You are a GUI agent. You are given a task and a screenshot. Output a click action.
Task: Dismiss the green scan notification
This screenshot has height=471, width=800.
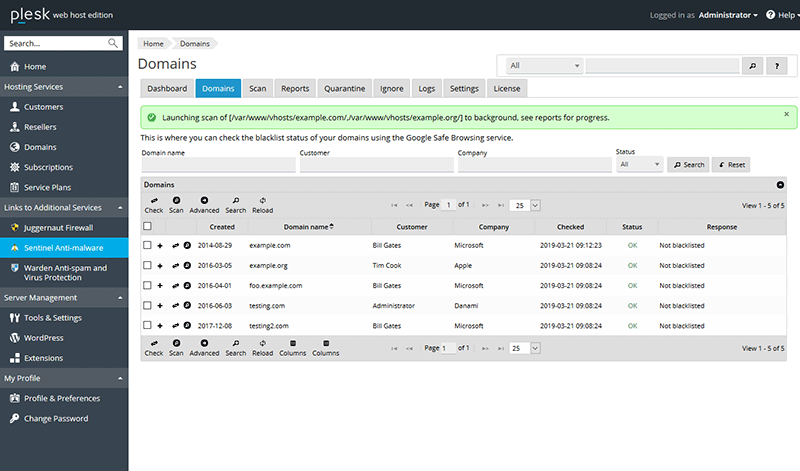786,114
